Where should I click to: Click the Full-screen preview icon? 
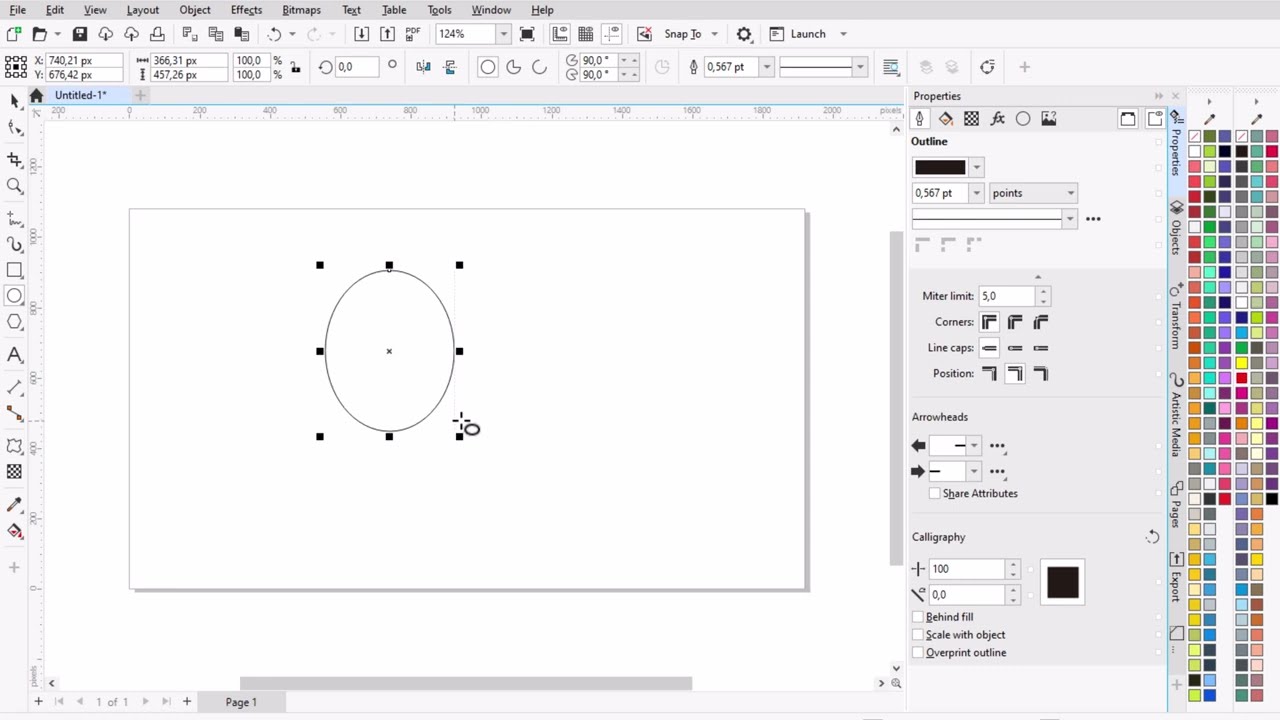[527, 34]
